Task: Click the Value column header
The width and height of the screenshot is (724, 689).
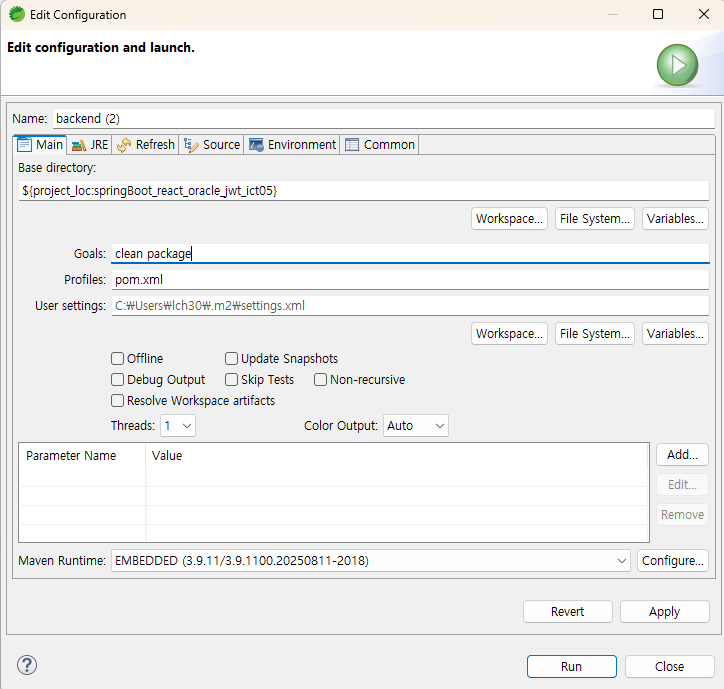Action: [x=397, y=456]
